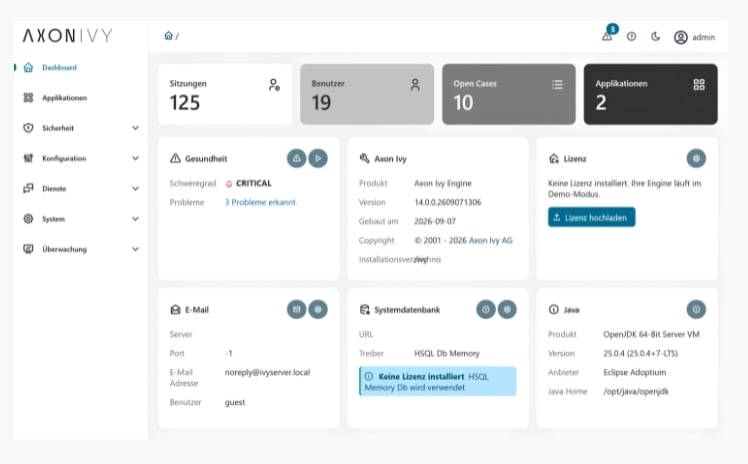Click the /opt/java/openjdk path
This screenshot has height=464, width=748.
tap(636, 392)
